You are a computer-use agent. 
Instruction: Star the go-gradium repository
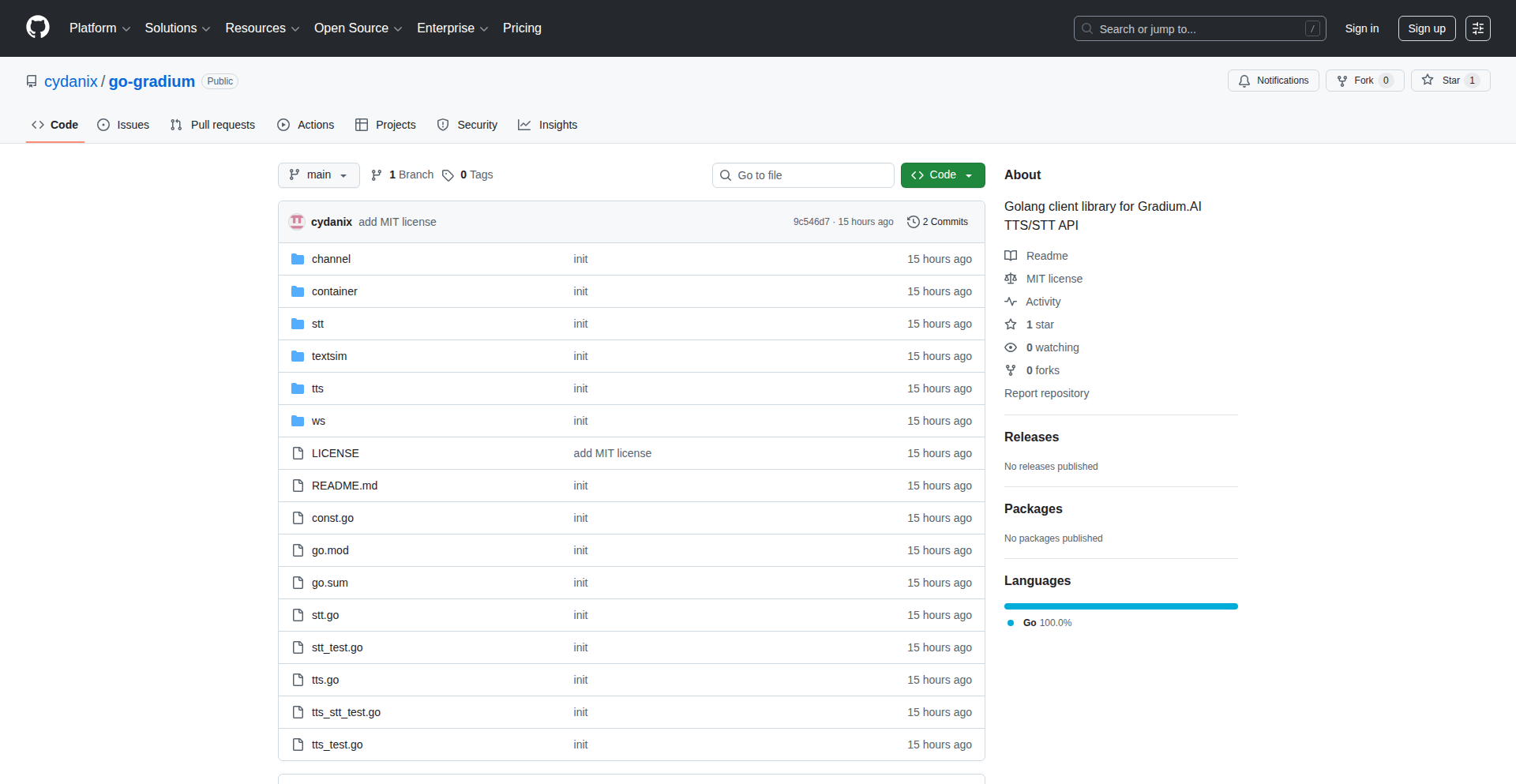1450,80
